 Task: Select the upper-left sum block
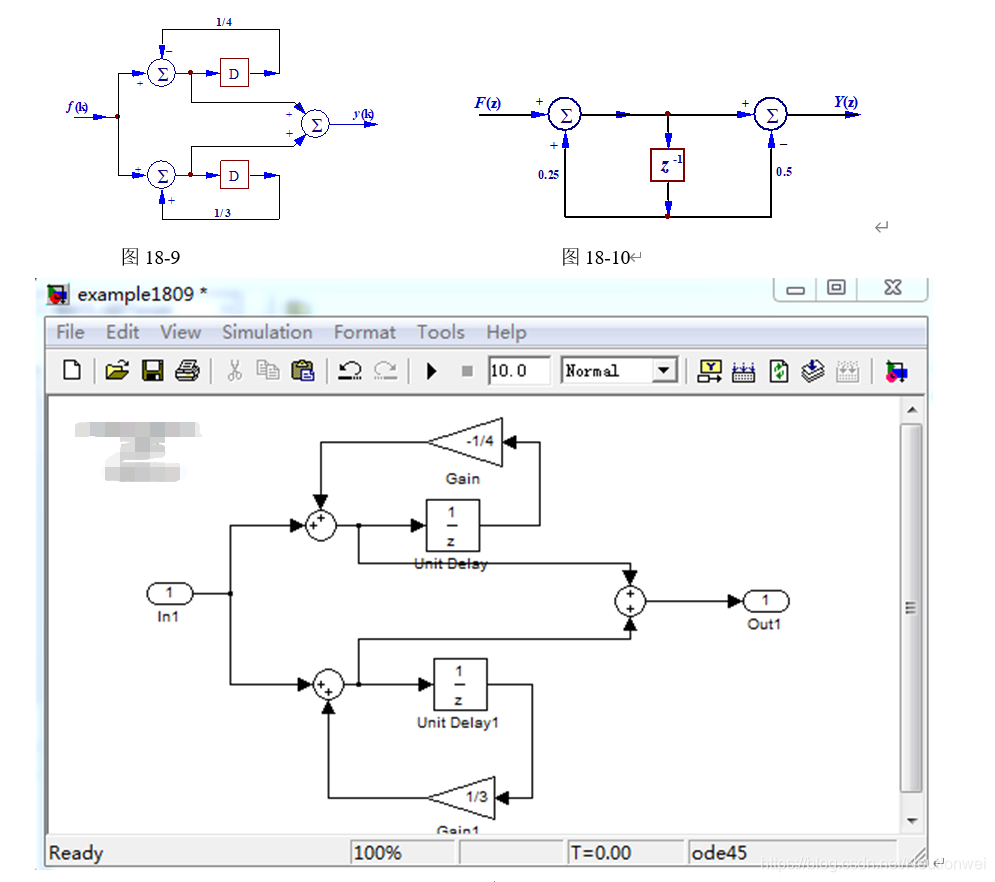click(320, 525)
